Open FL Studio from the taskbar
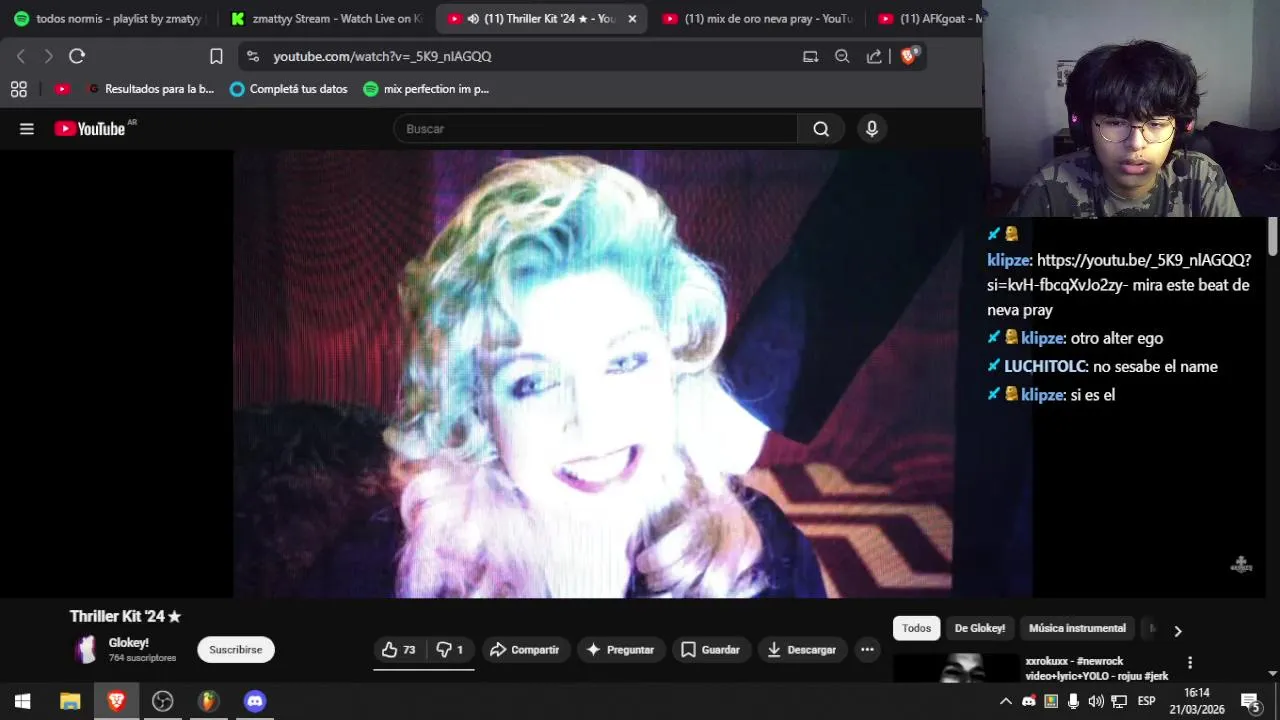The height and width of the screenshot is (720, 1280). (208, 702)
